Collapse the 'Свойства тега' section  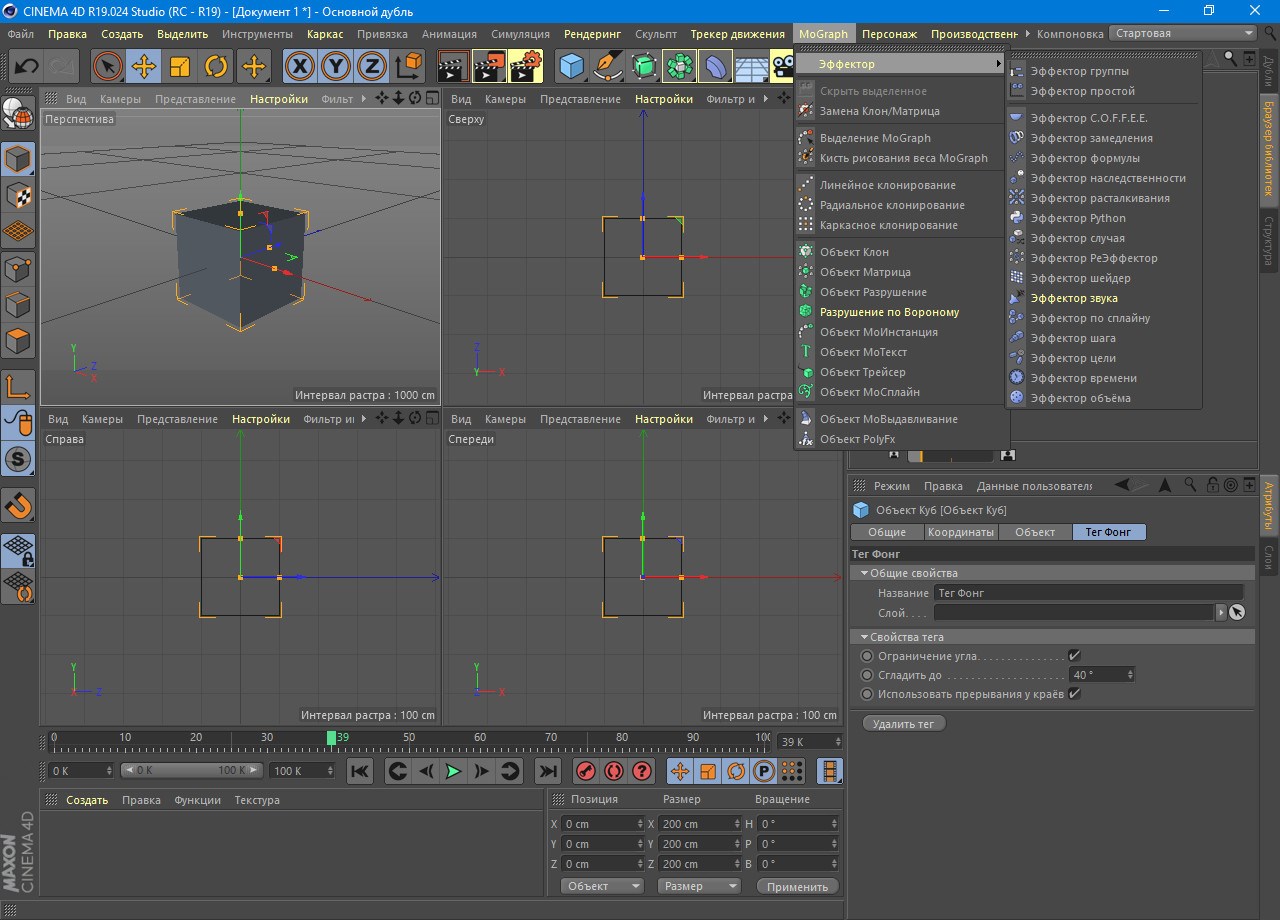click(864, 637)
